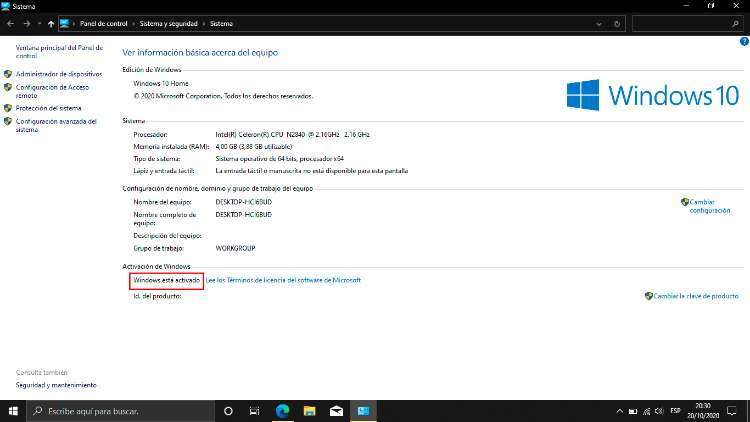Open Ventana principal del Panel de control
Screen dimensions: 750x422
pyautogui.click(x=59, y=52)
